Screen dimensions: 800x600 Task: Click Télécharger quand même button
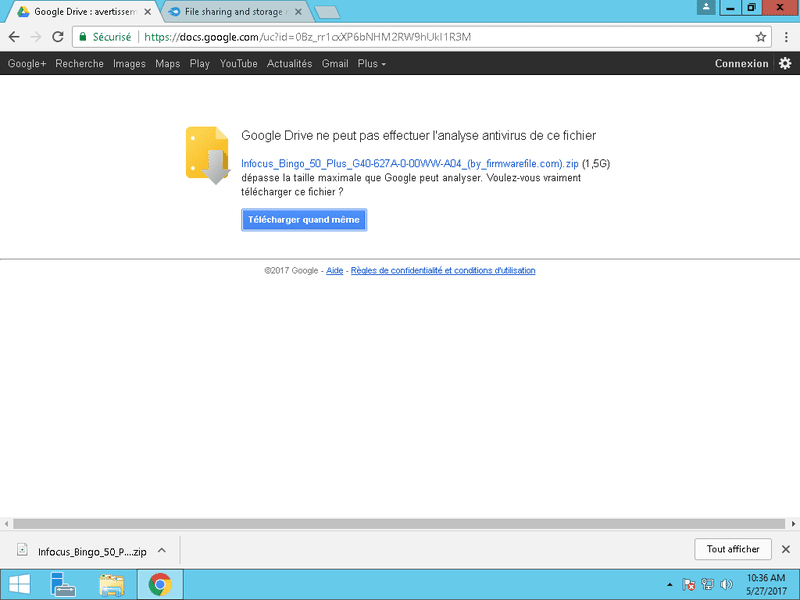(x=303, y=219)
